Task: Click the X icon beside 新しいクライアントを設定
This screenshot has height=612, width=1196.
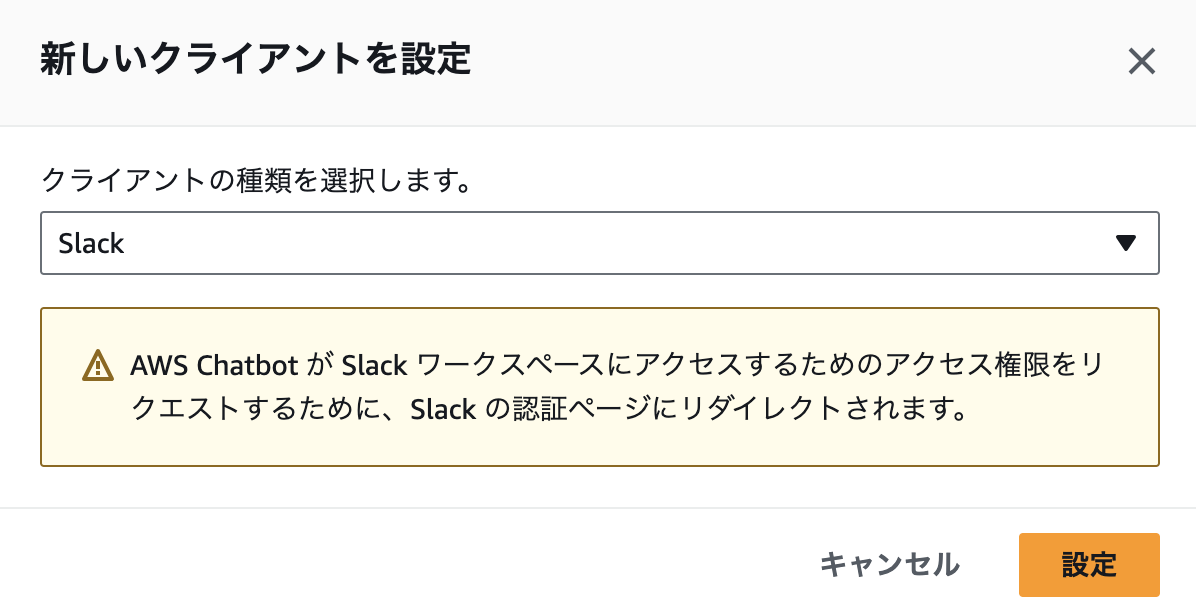Action: [x=1141, y=62]
